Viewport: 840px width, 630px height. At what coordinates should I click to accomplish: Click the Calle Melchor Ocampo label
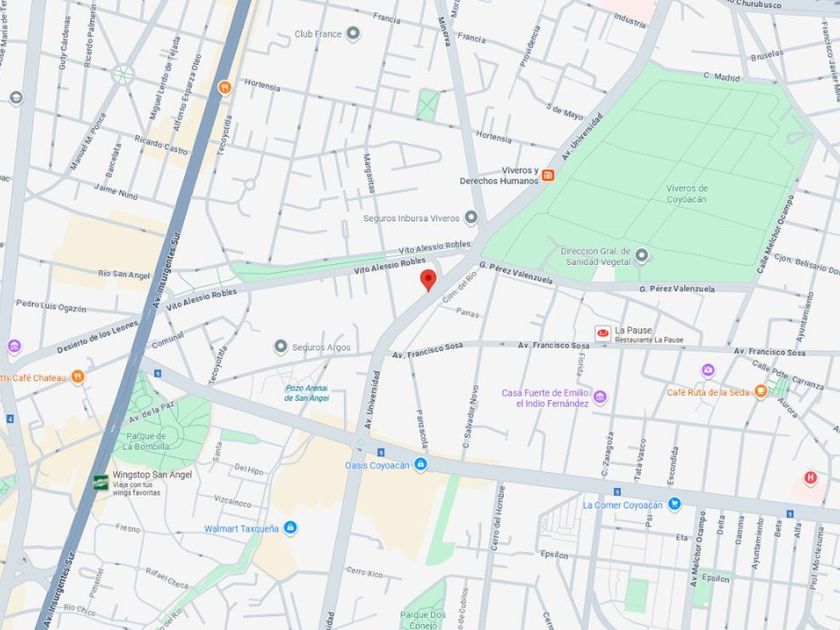[774, 235]
